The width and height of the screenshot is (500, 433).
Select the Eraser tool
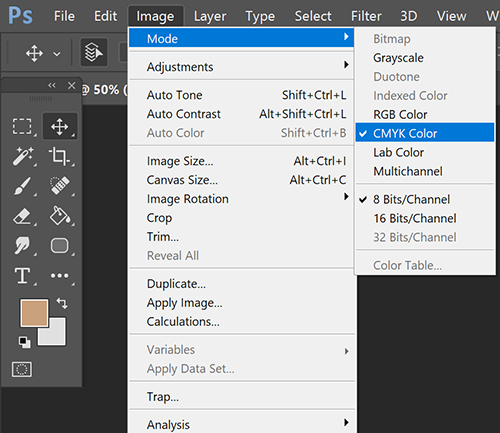click(x=22, y=216)
